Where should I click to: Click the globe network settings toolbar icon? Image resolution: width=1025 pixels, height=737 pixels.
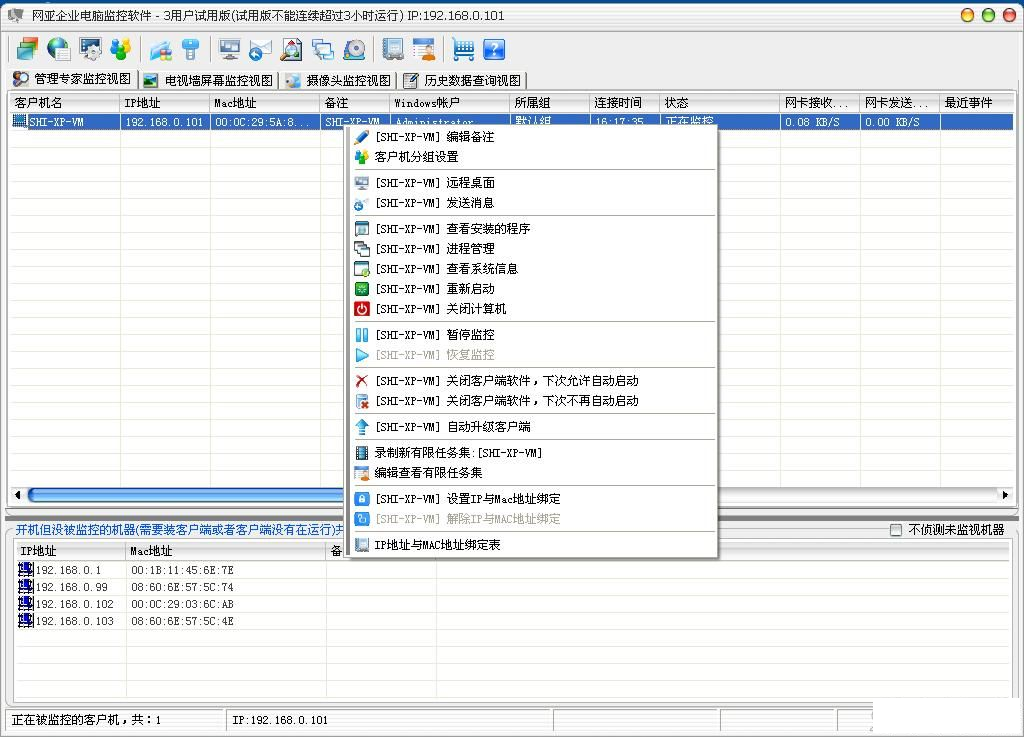pyautogui.click(x=58, y=49)
